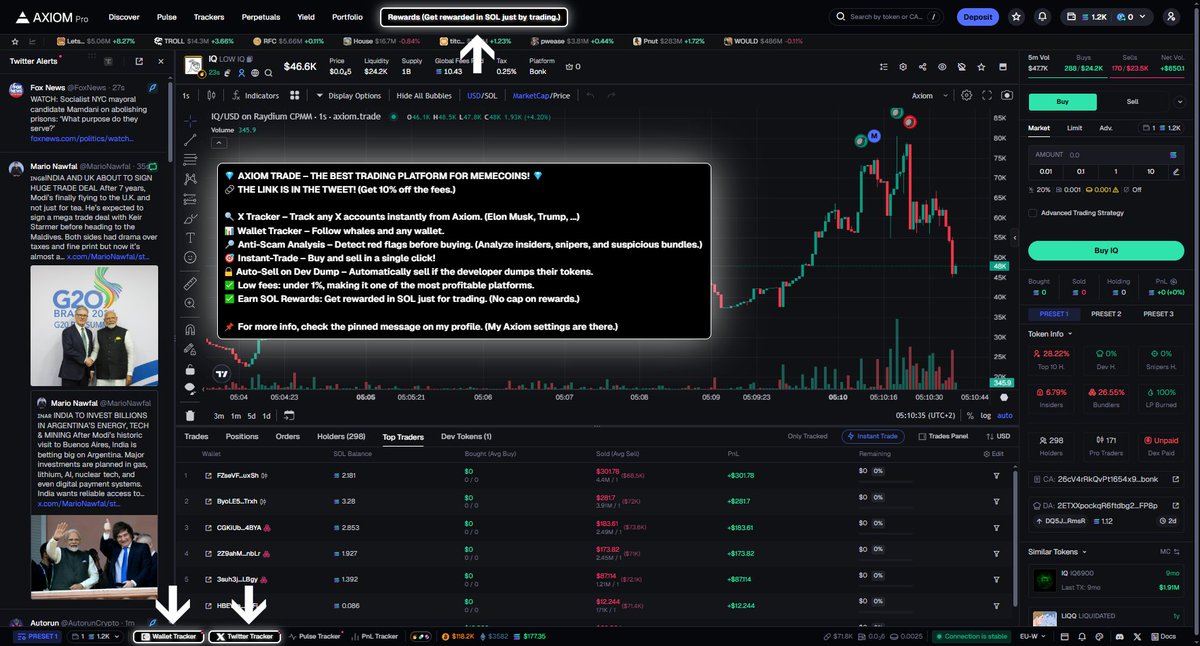Select the text annotation tool
Screen dimensions: 1200x646
[190, 237]
